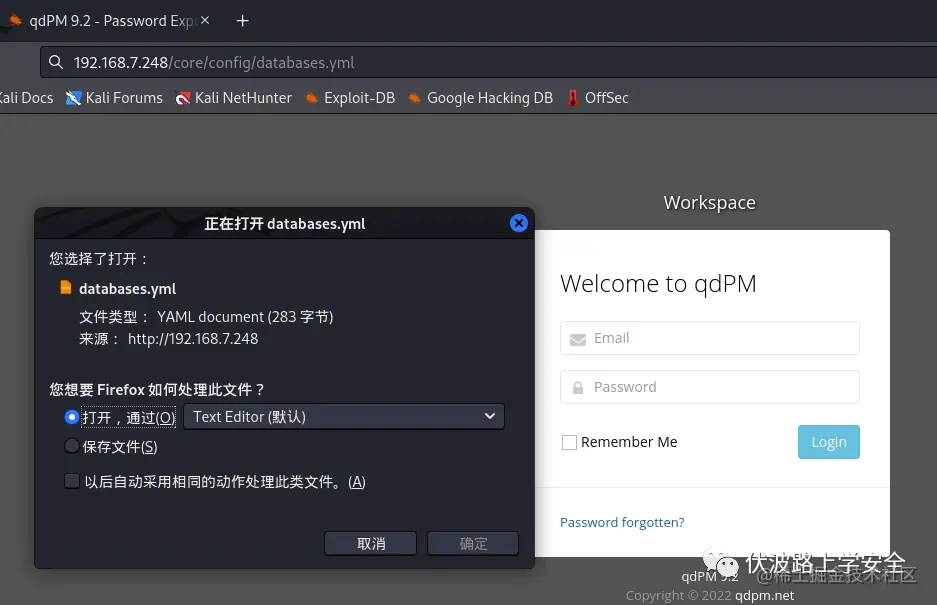The height and width of the screenshot is (605, 937).
Task: Click the Cancel (取消) button
Action: pyautogui.click(x=370, y=543)
